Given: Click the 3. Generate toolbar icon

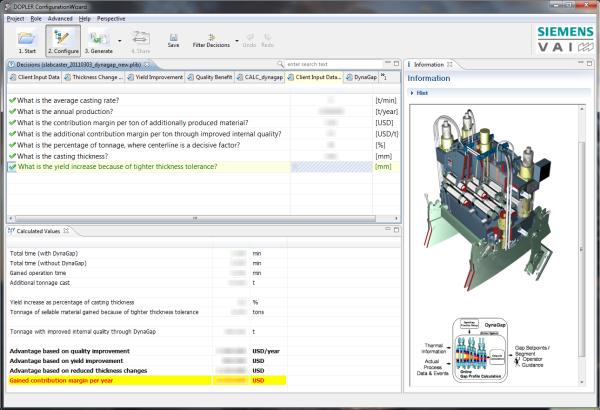Looking at the screenshot, I should pos(99,38).
